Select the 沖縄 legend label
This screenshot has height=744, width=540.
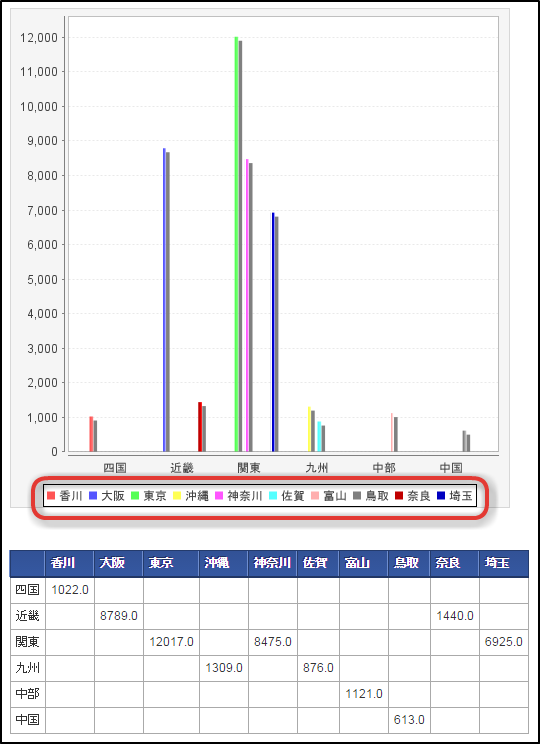pyautogui.click(x=197, y=496)
